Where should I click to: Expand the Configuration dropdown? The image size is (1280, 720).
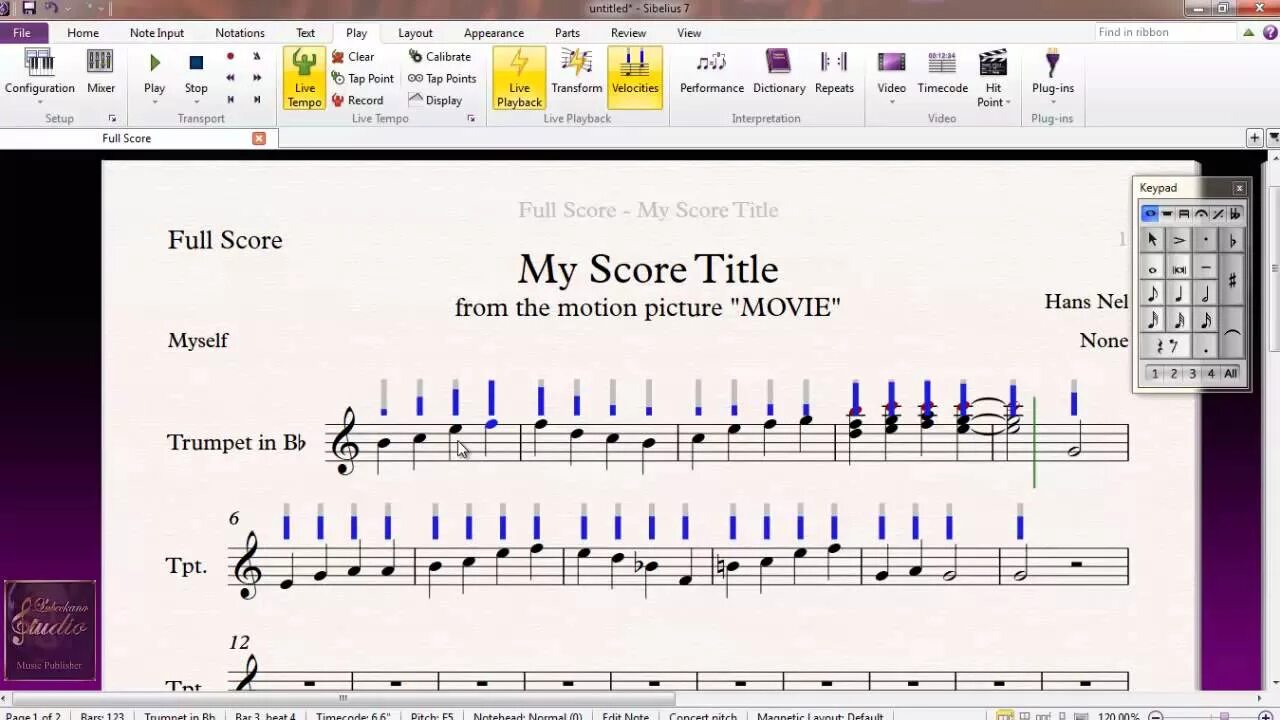(x=40, y=102)
